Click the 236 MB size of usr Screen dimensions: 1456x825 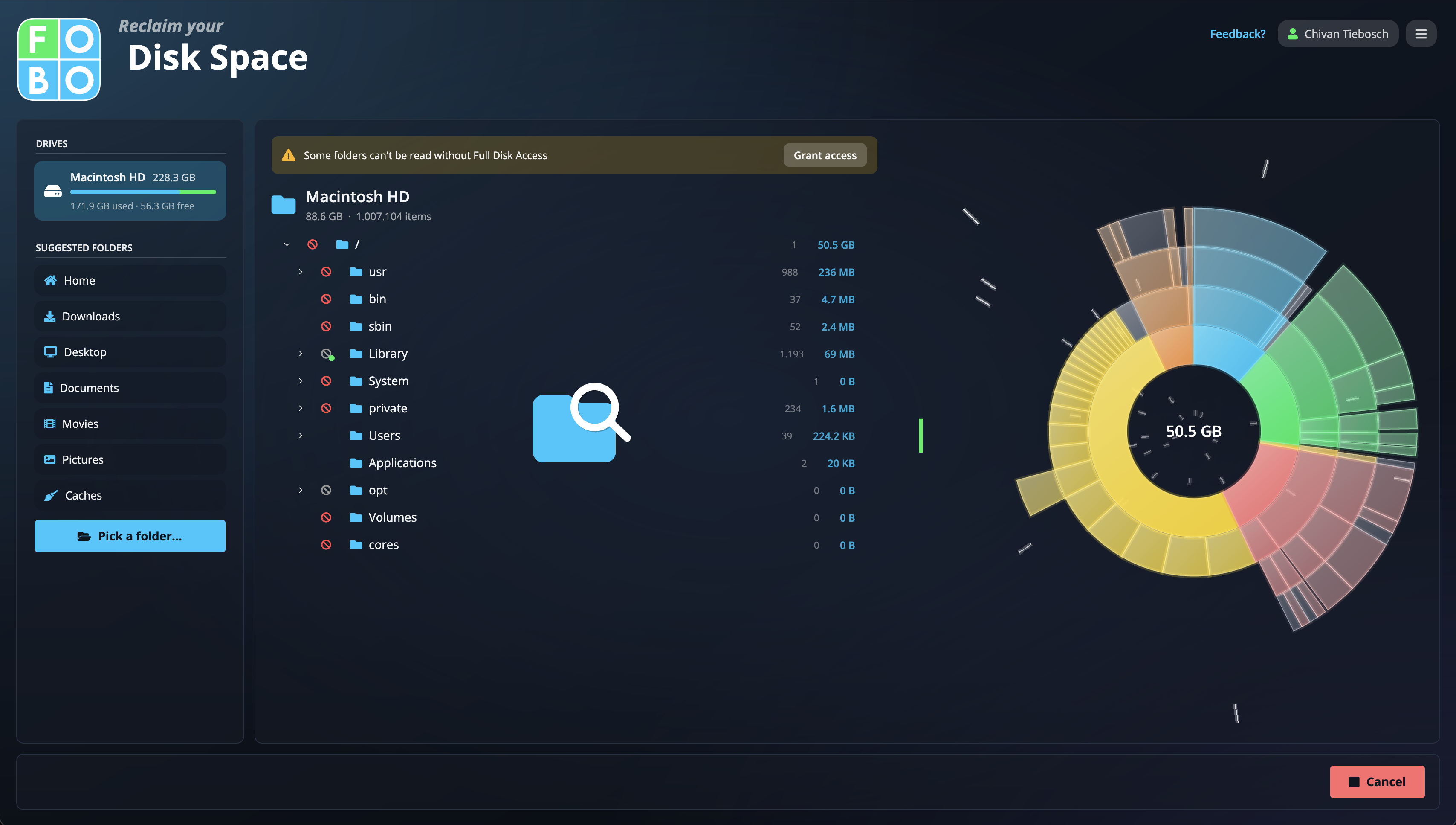836,272
